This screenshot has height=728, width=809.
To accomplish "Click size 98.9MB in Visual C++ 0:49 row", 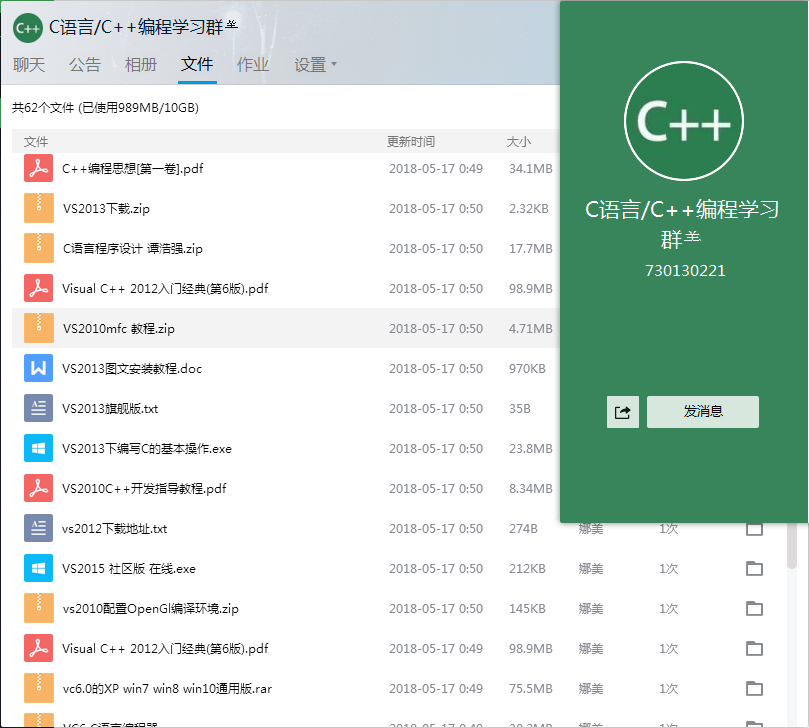I will point(530,649).
